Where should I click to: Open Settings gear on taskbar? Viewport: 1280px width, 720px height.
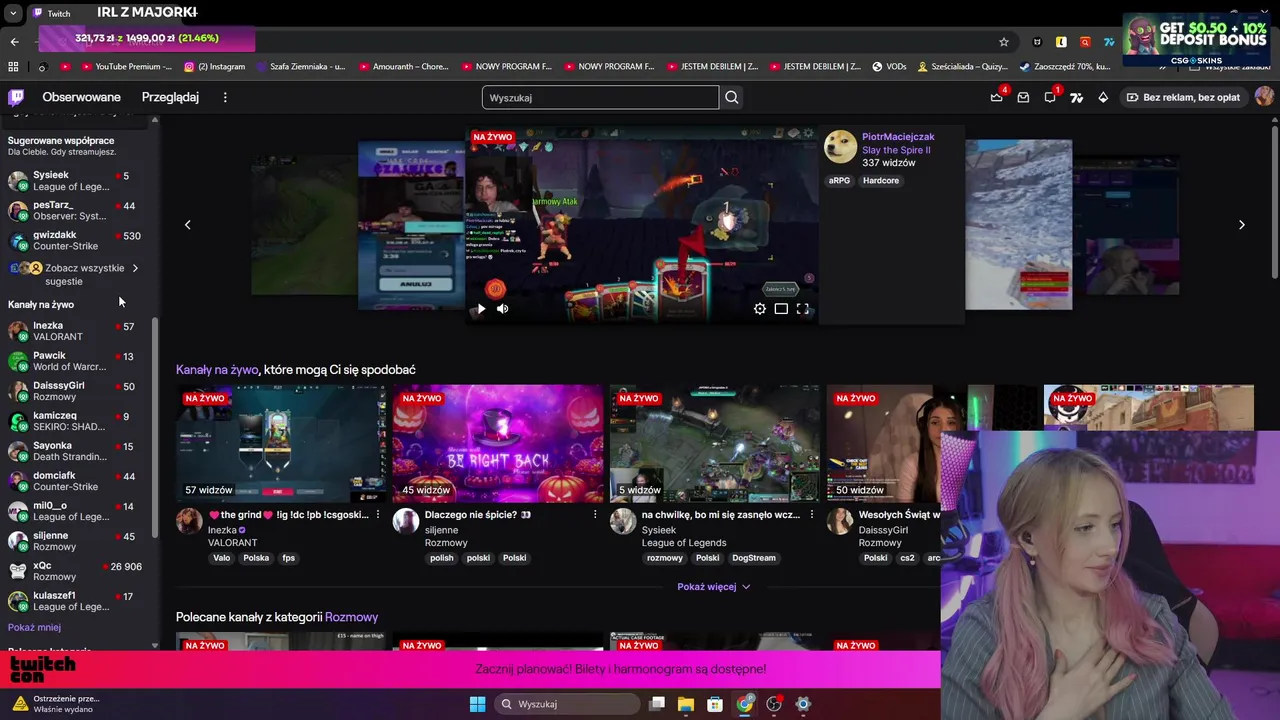(803, 704)
